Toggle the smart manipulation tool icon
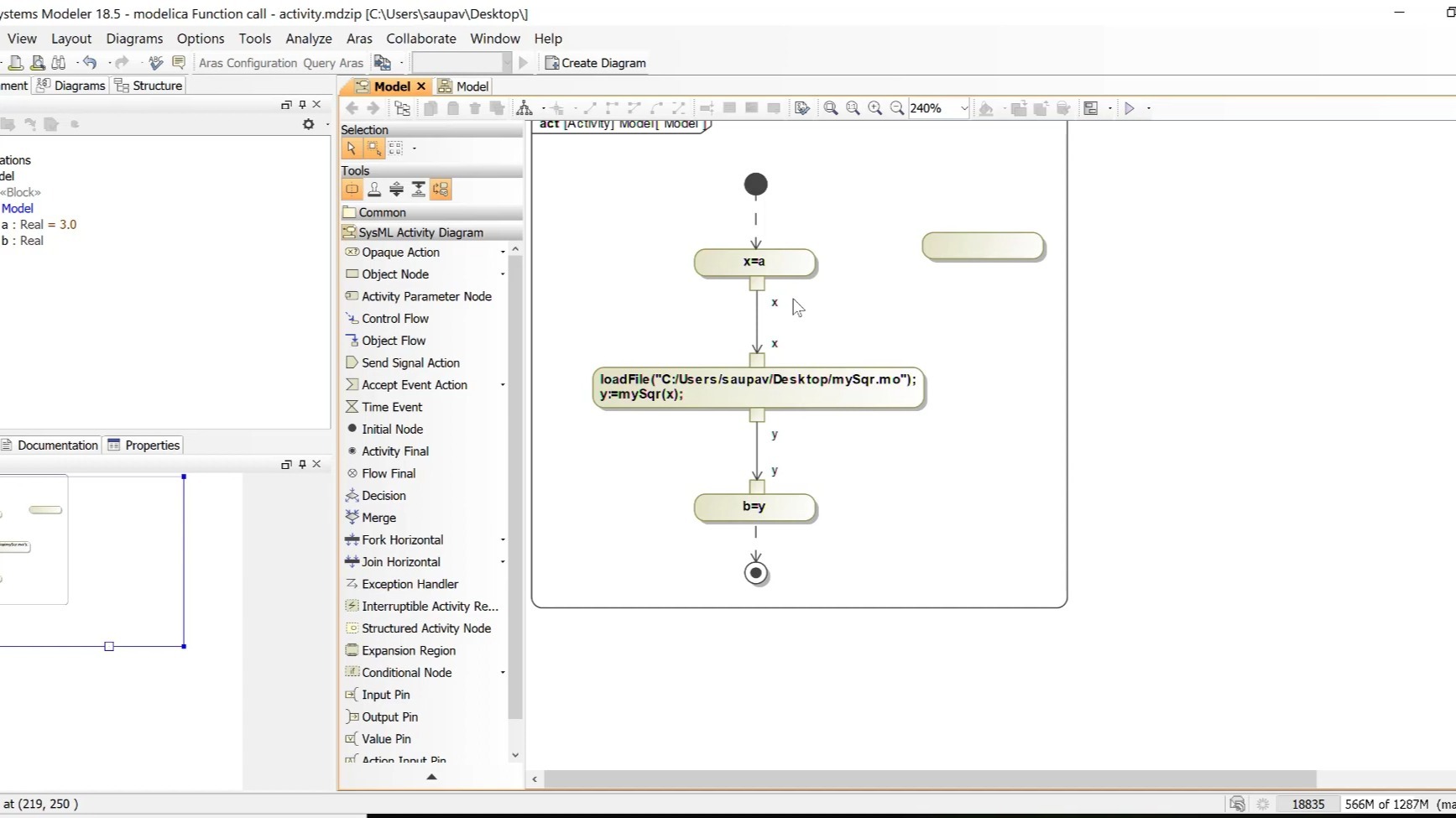 coord(441,190)
